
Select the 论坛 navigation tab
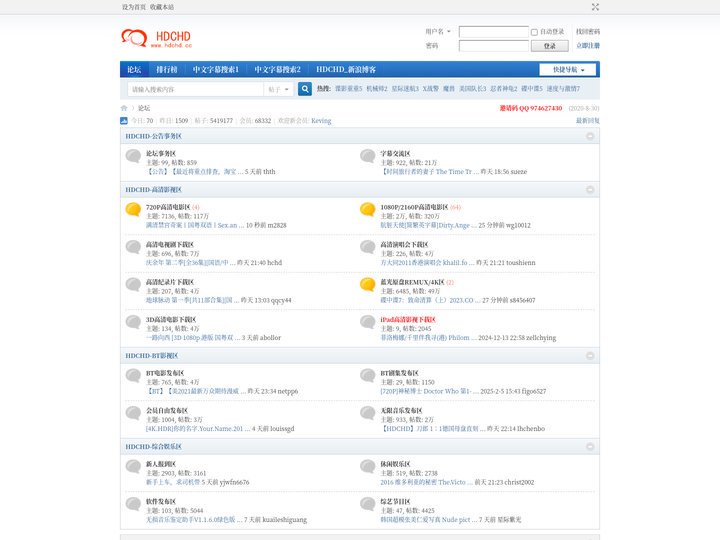click(x=134, y=69)
